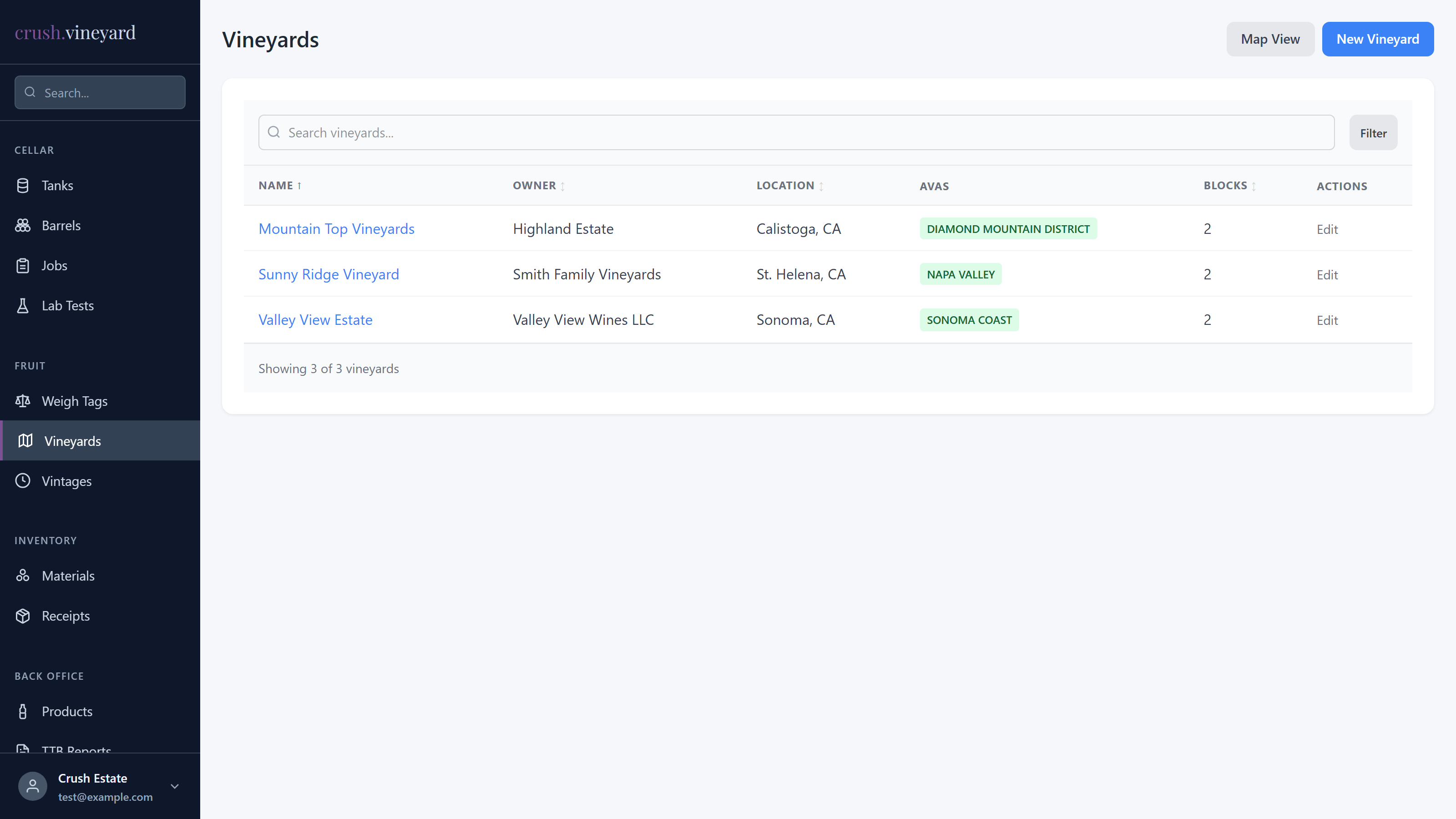Open Vintages page
Screen dimensions: 1456x819
100,481
